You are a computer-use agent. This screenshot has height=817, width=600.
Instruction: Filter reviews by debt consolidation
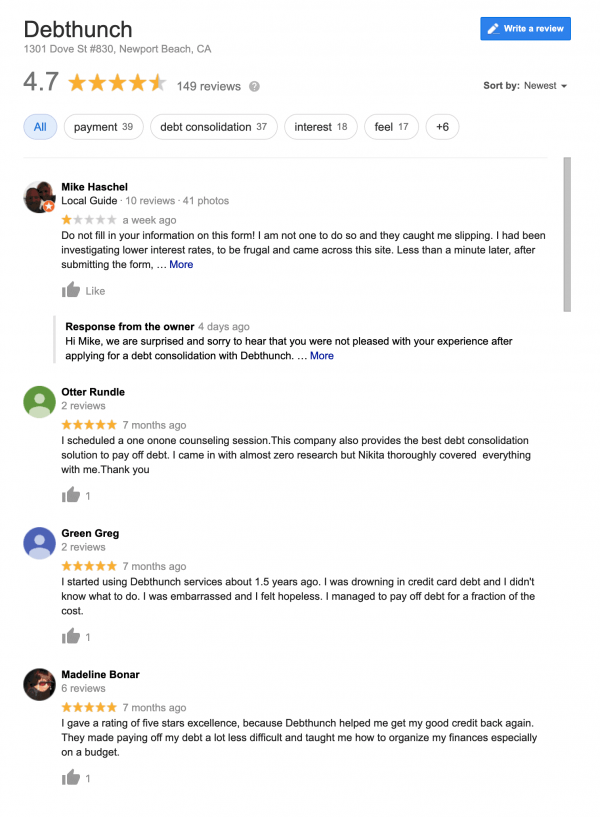click(x=214, y=127)
